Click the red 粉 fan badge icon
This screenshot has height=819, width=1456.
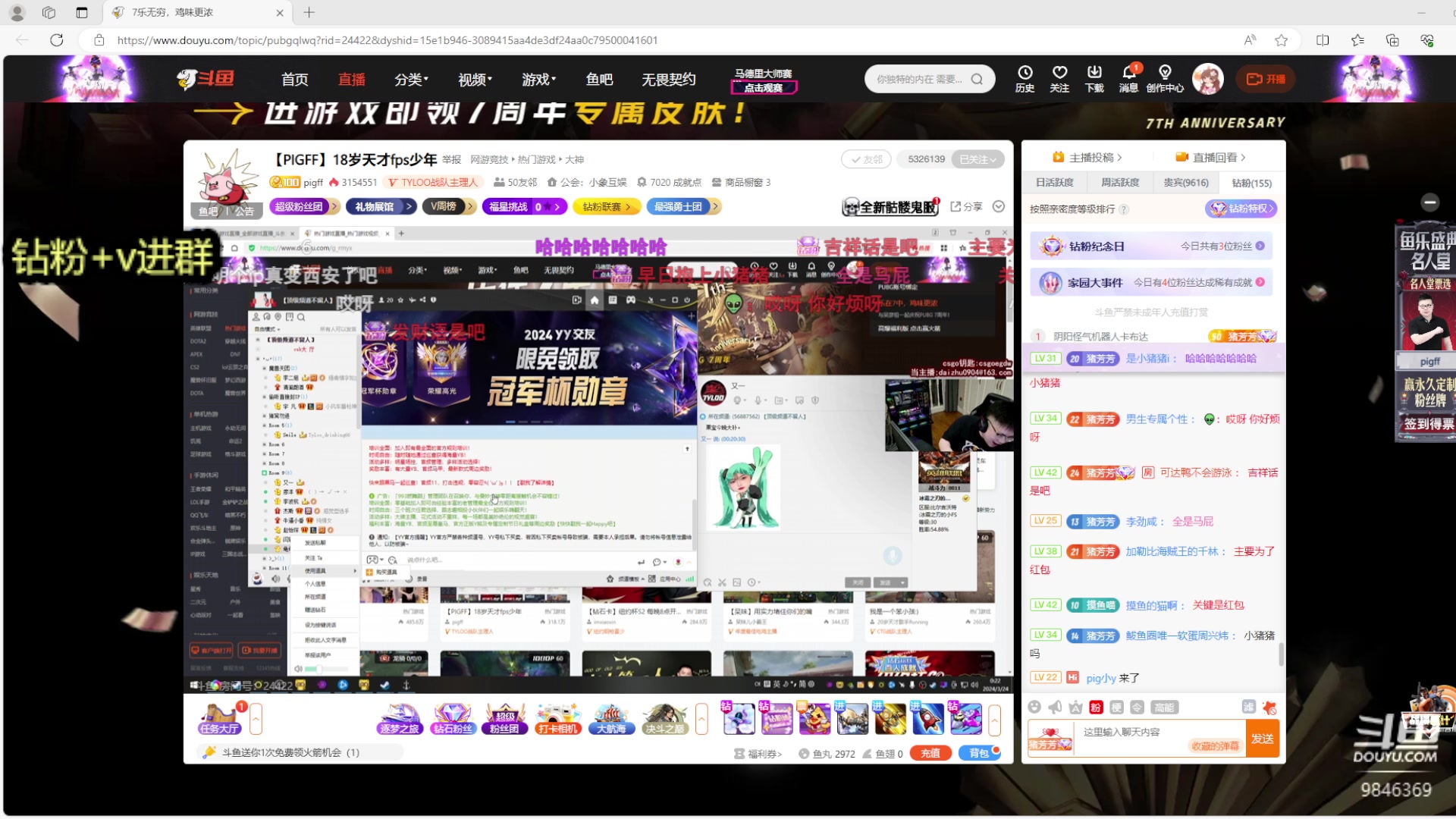pos(1096,707)
